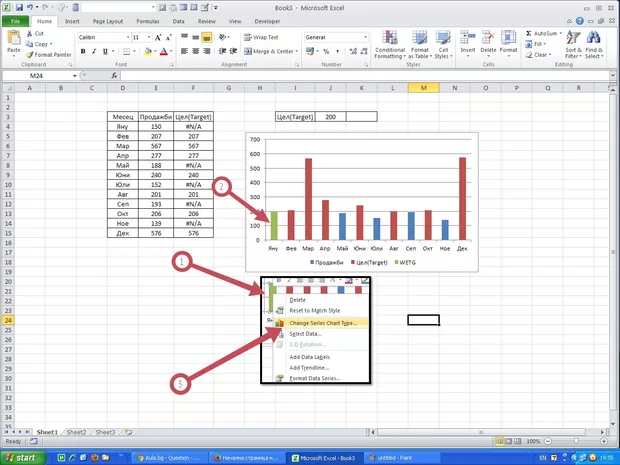Decrease font size with Shrink Font

coord(168,37)
